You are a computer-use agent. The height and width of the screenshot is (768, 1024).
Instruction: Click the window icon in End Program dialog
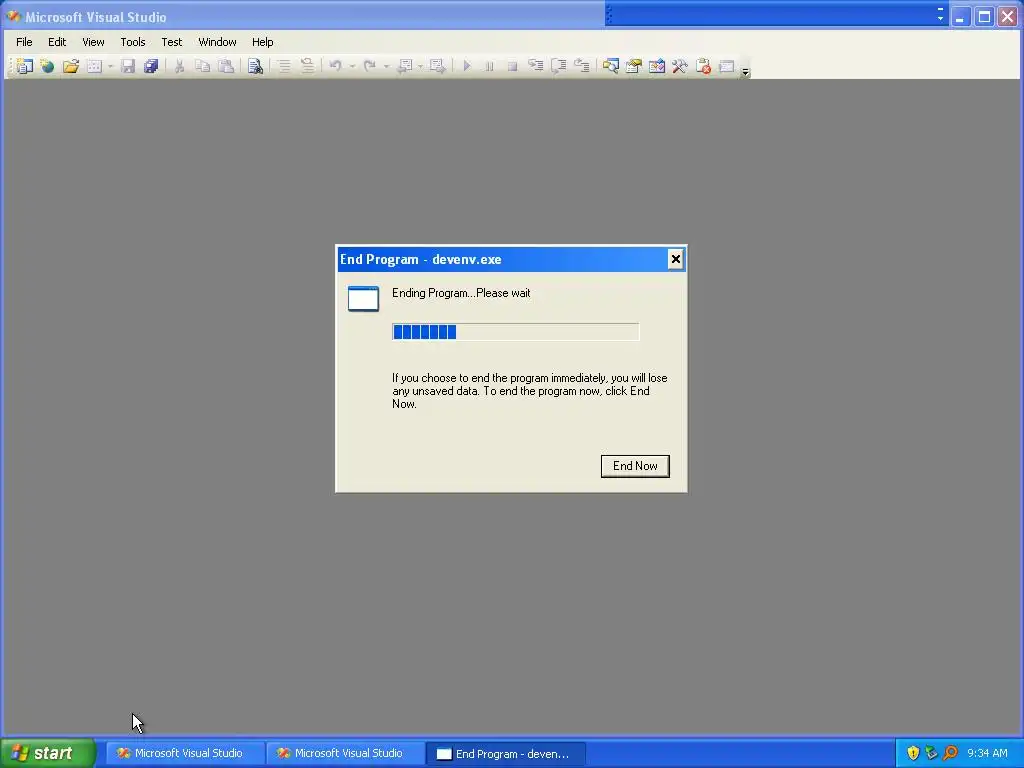pyautogui.click(x=363, y=298)
